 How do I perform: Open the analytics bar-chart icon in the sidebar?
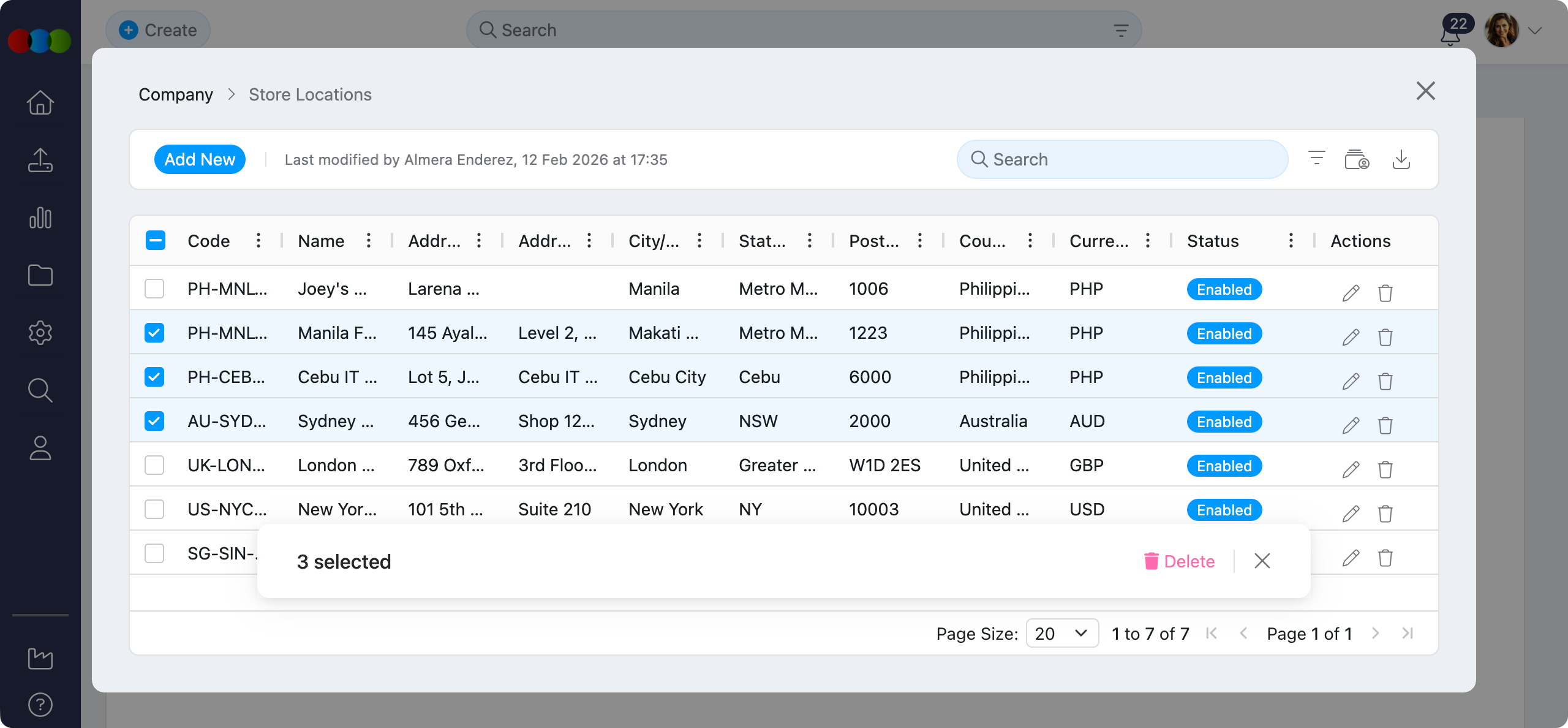point(39,218)
